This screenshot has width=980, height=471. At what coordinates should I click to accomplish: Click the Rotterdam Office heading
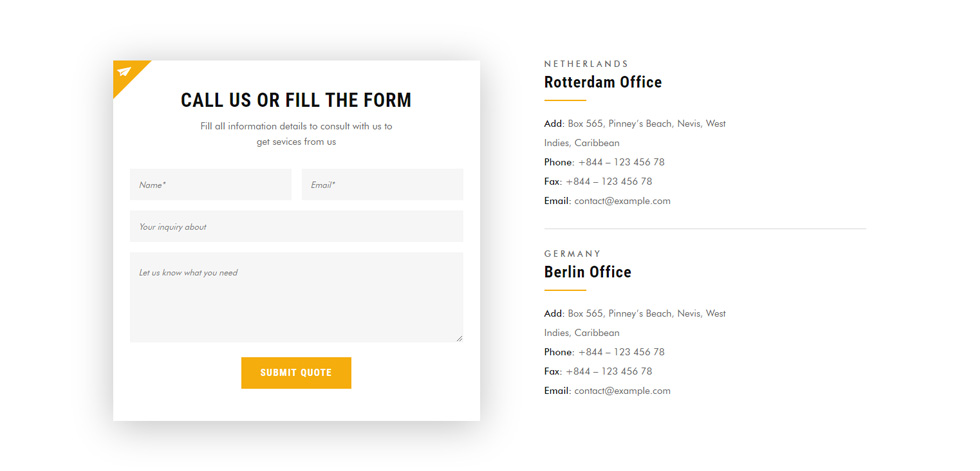[603, 82]
